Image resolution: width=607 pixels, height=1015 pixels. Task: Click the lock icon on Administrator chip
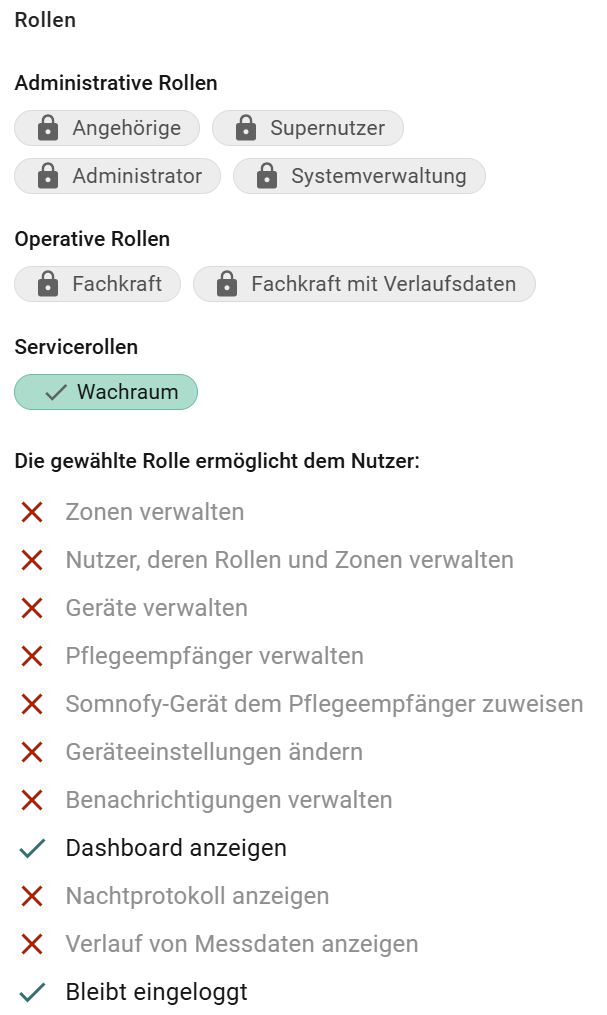48,175
